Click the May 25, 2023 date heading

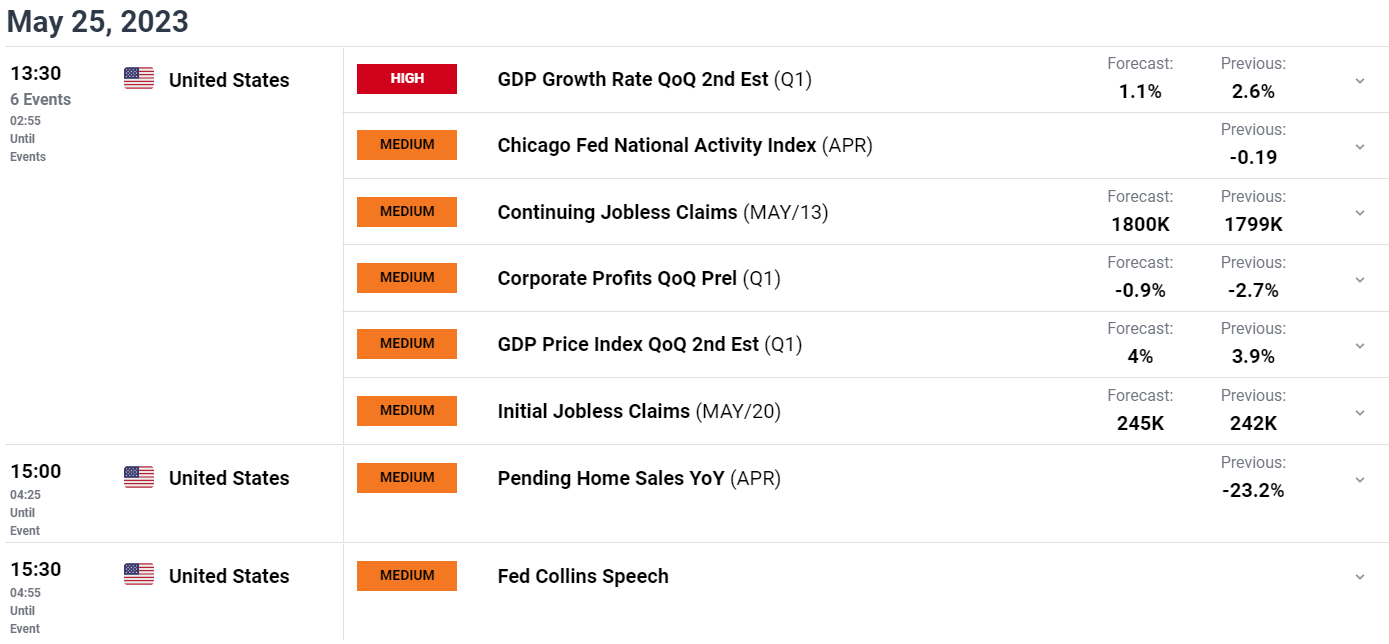(98, 21)
